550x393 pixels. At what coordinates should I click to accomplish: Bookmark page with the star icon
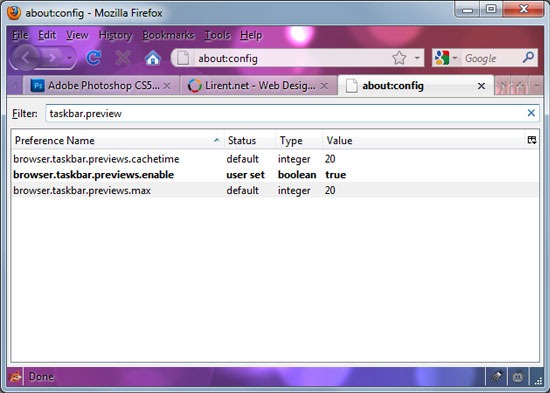399,58
